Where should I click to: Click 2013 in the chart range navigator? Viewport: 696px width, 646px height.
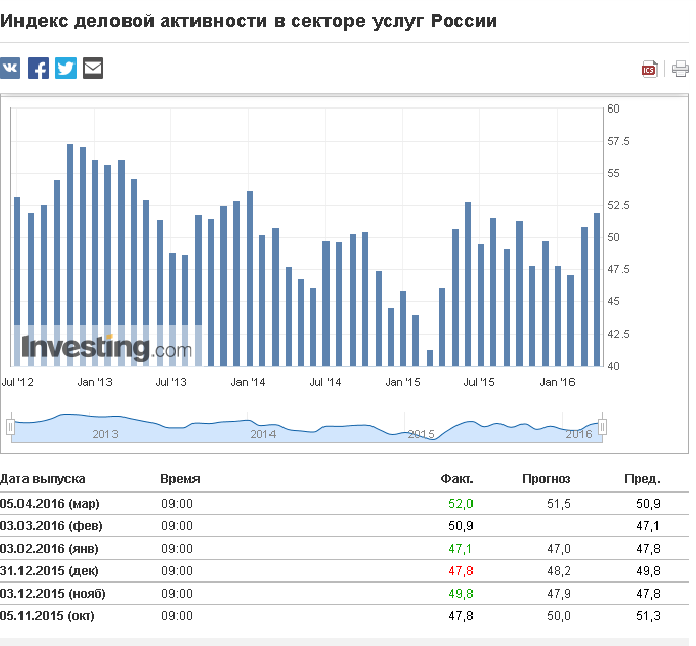click(x=106, y=434)
